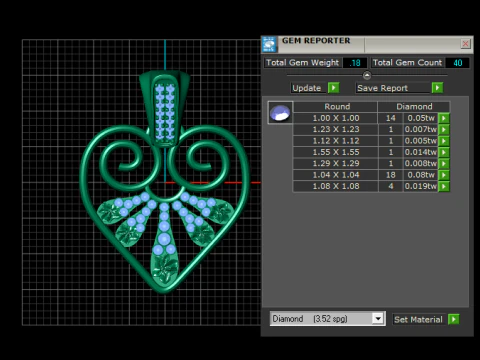Click the Set Material button label
Image resolution: width=480 pixels, height=360 pixels.
pos(418,319)
